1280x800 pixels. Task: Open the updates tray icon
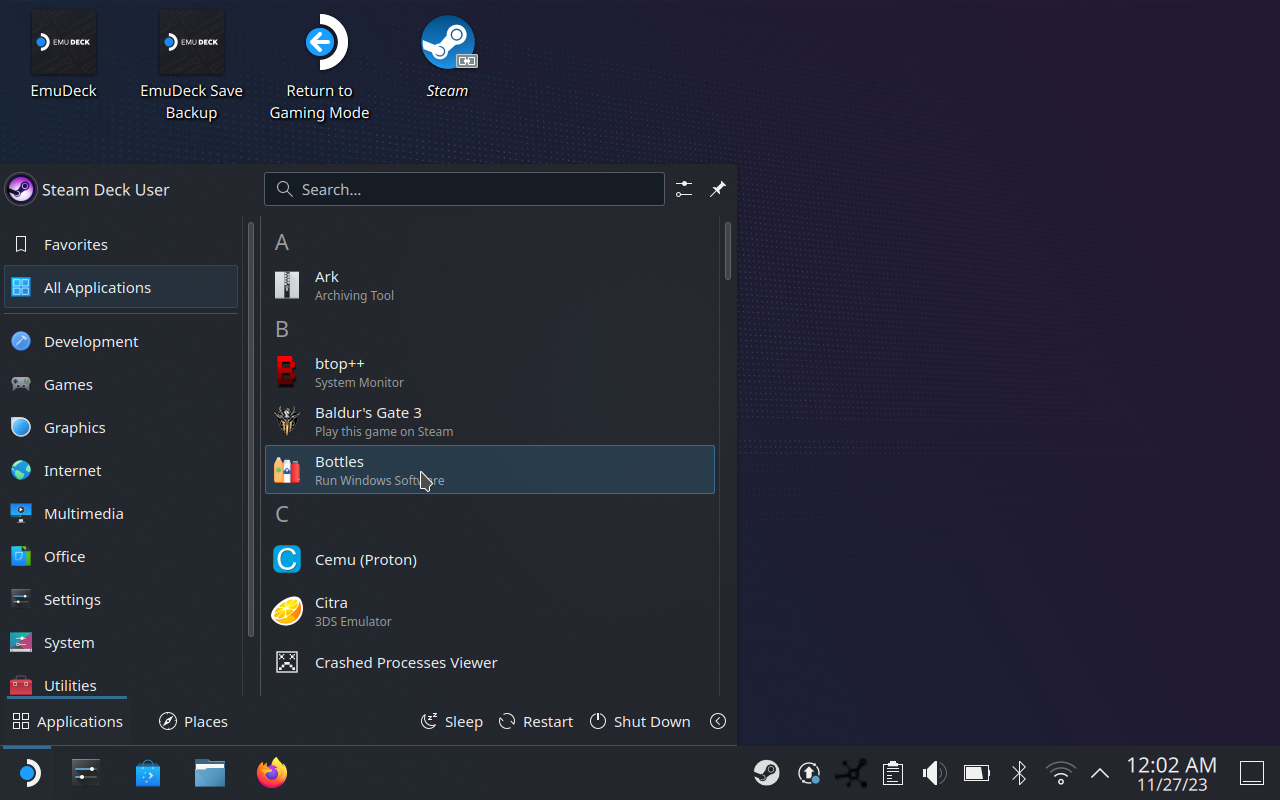click(x=809, y=773)
